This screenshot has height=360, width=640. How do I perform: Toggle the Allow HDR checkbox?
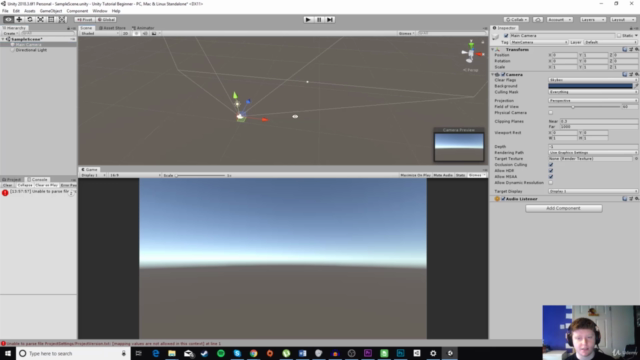click(551, 171)
